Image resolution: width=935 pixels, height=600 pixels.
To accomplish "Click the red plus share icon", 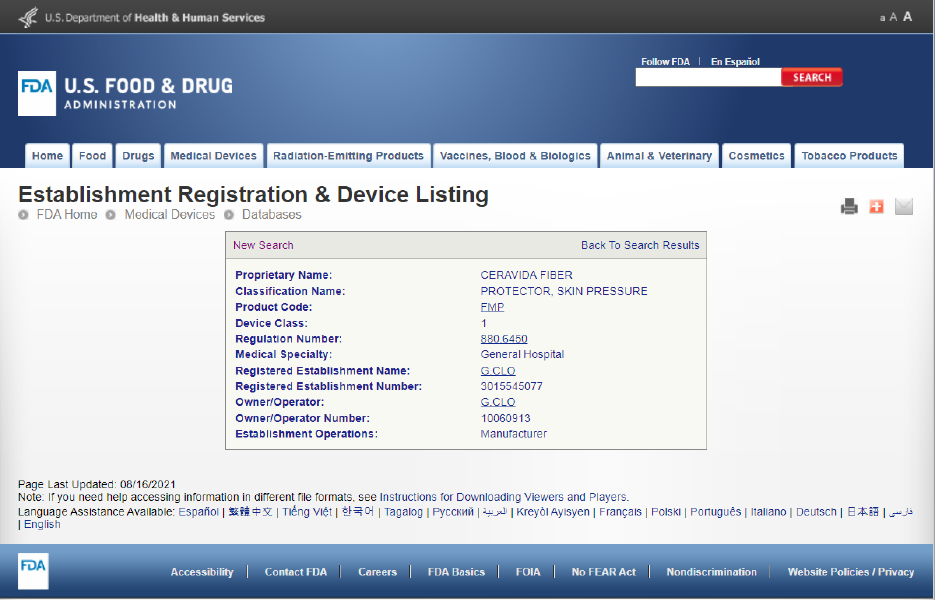I will click(876, 207).
